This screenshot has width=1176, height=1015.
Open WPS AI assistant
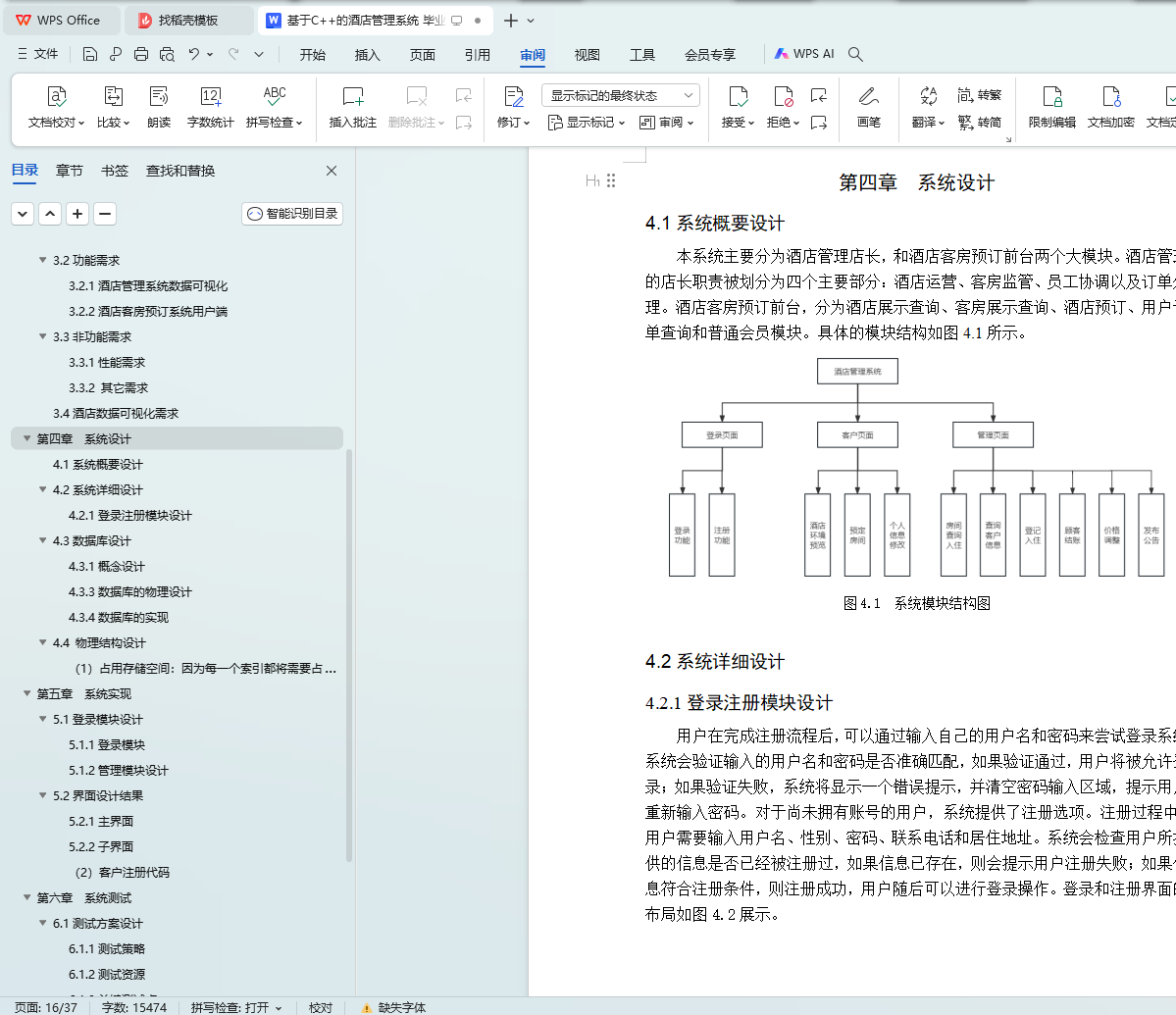(804, 54)
